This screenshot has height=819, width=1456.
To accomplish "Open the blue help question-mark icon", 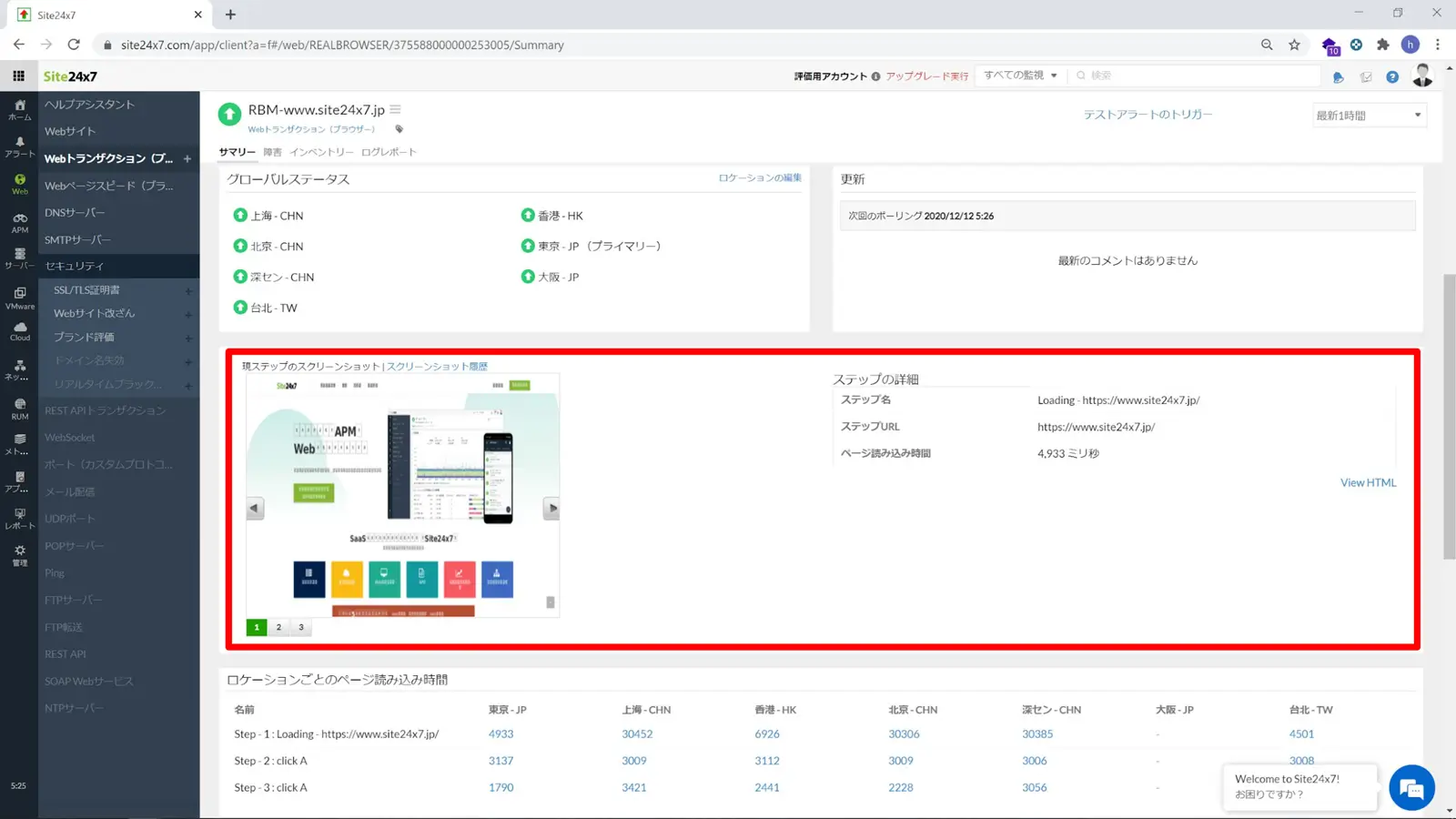I will [x=1391, y=77].
